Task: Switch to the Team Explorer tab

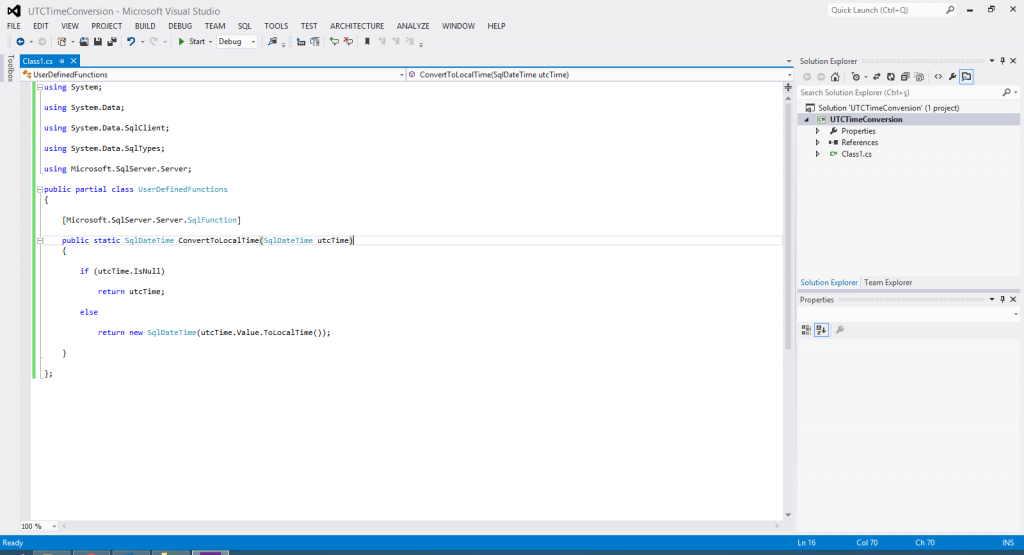Action: (x=888, y=283)
